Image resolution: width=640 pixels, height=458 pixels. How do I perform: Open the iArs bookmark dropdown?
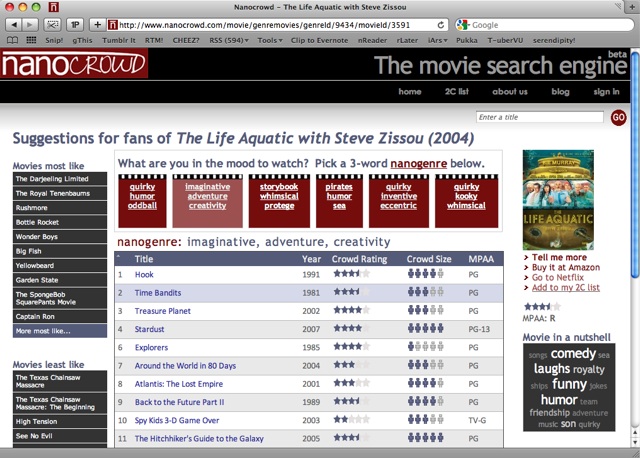tap(438, 40)
